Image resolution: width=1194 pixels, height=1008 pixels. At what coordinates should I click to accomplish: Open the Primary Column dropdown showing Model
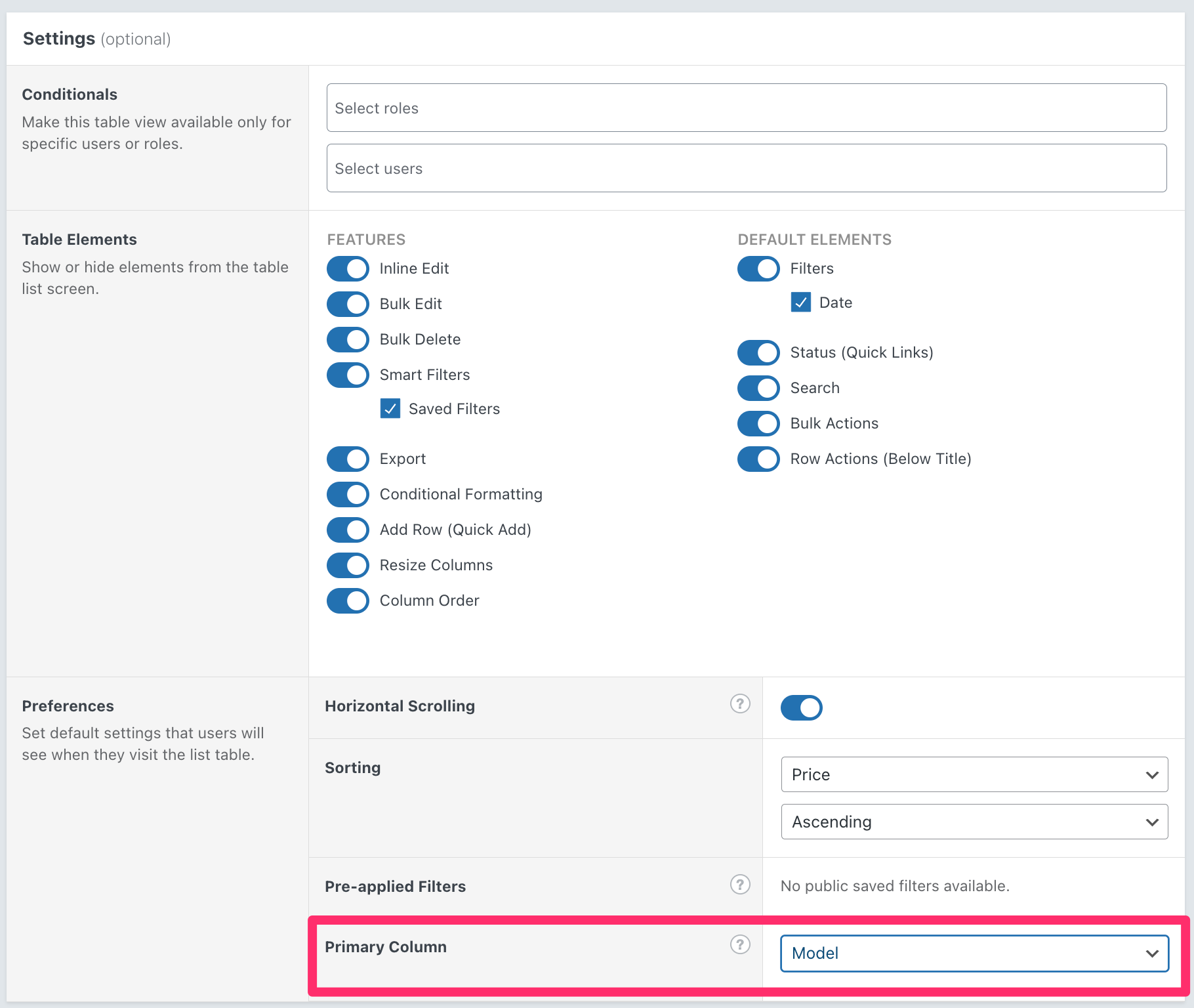pos(974,954)
